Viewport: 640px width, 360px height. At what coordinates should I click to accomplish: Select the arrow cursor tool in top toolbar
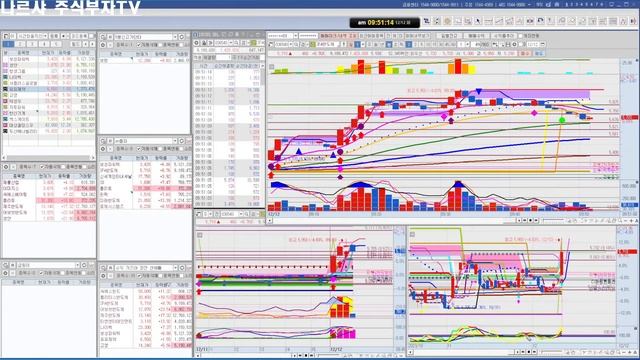point(478,21)
